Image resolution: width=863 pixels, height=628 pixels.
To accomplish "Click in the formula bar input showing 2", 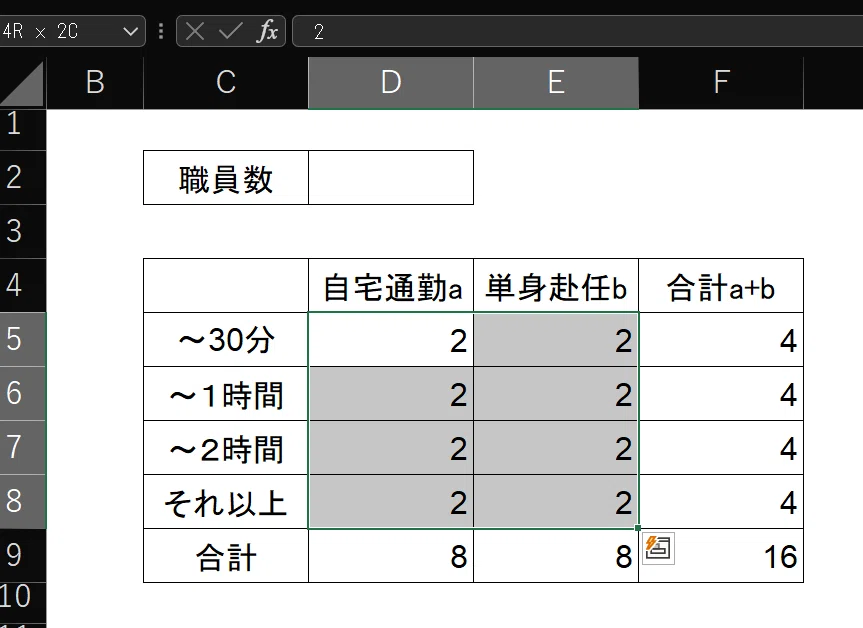I will pyautogui.click(x=577, y=31).
